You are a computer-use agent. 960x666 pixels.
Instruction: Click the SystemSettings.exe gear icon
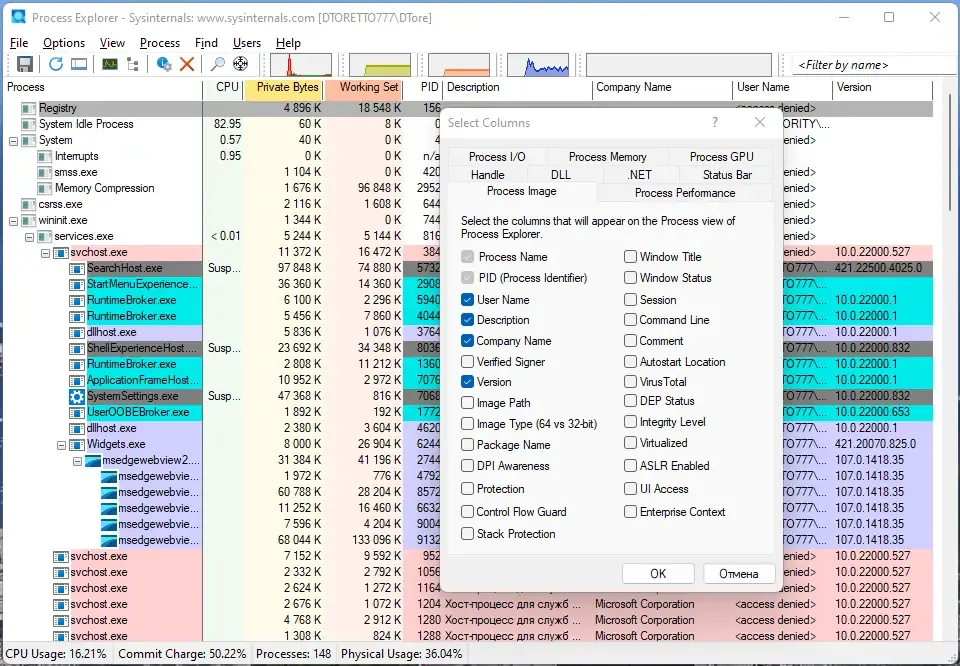tap(77, 396)
